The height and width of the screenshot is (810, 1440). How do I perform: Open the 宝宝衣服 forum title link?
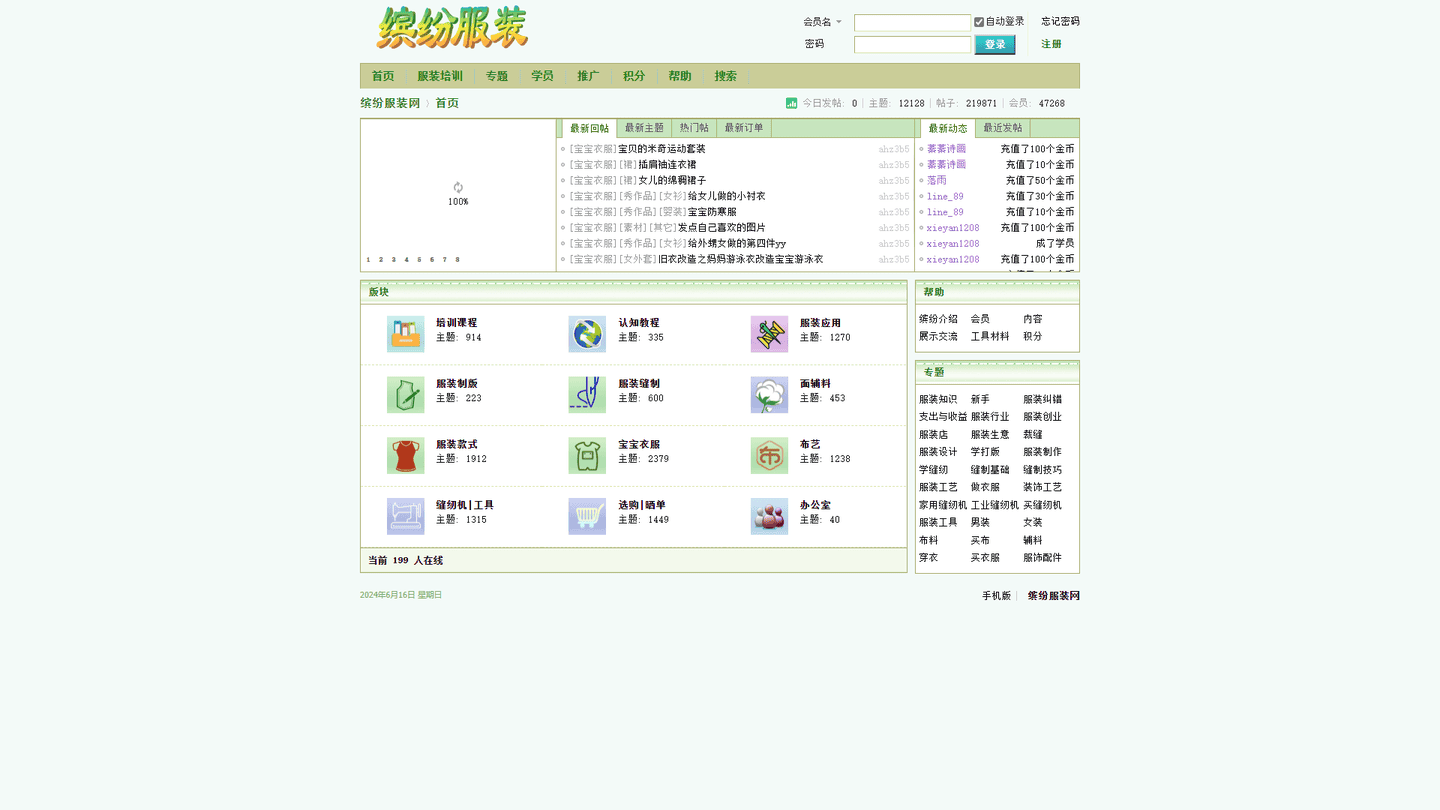(639, 444)
